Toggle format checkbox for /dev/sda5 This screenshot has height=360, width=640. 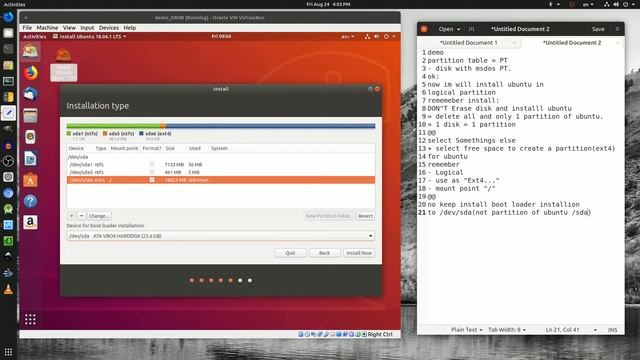(152, 172)
